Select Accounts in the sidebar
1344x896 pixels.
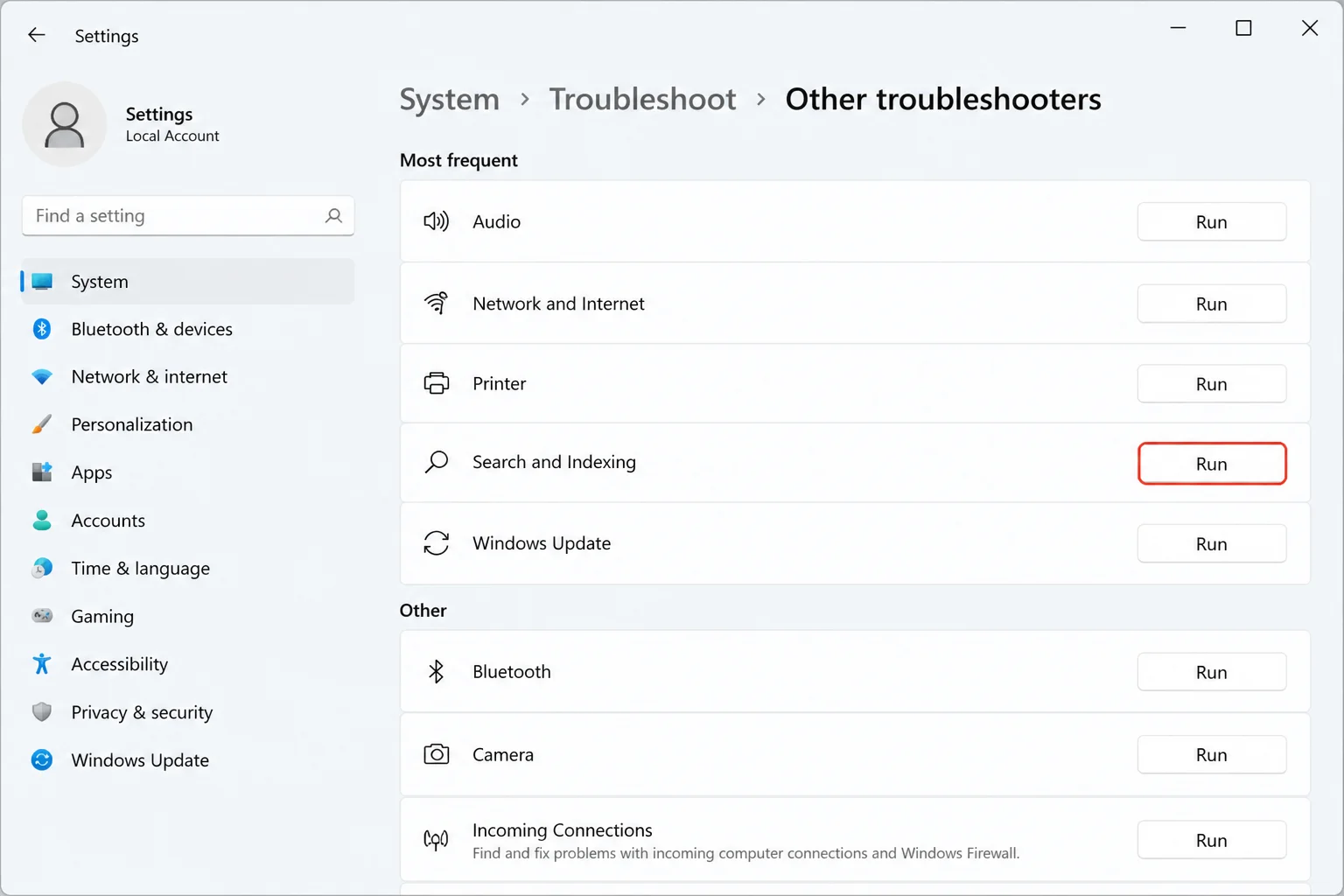pos(188,521)
